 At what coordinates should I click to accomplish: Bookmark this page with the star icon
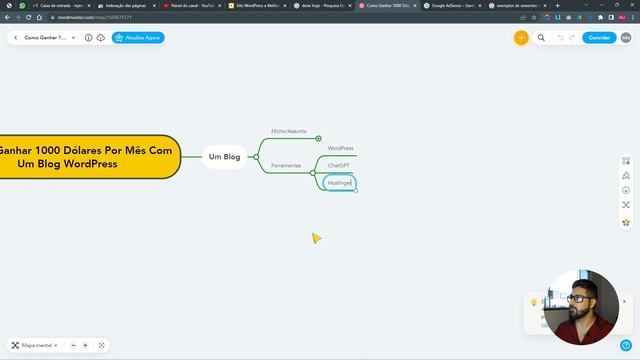[x=534, y=18]
